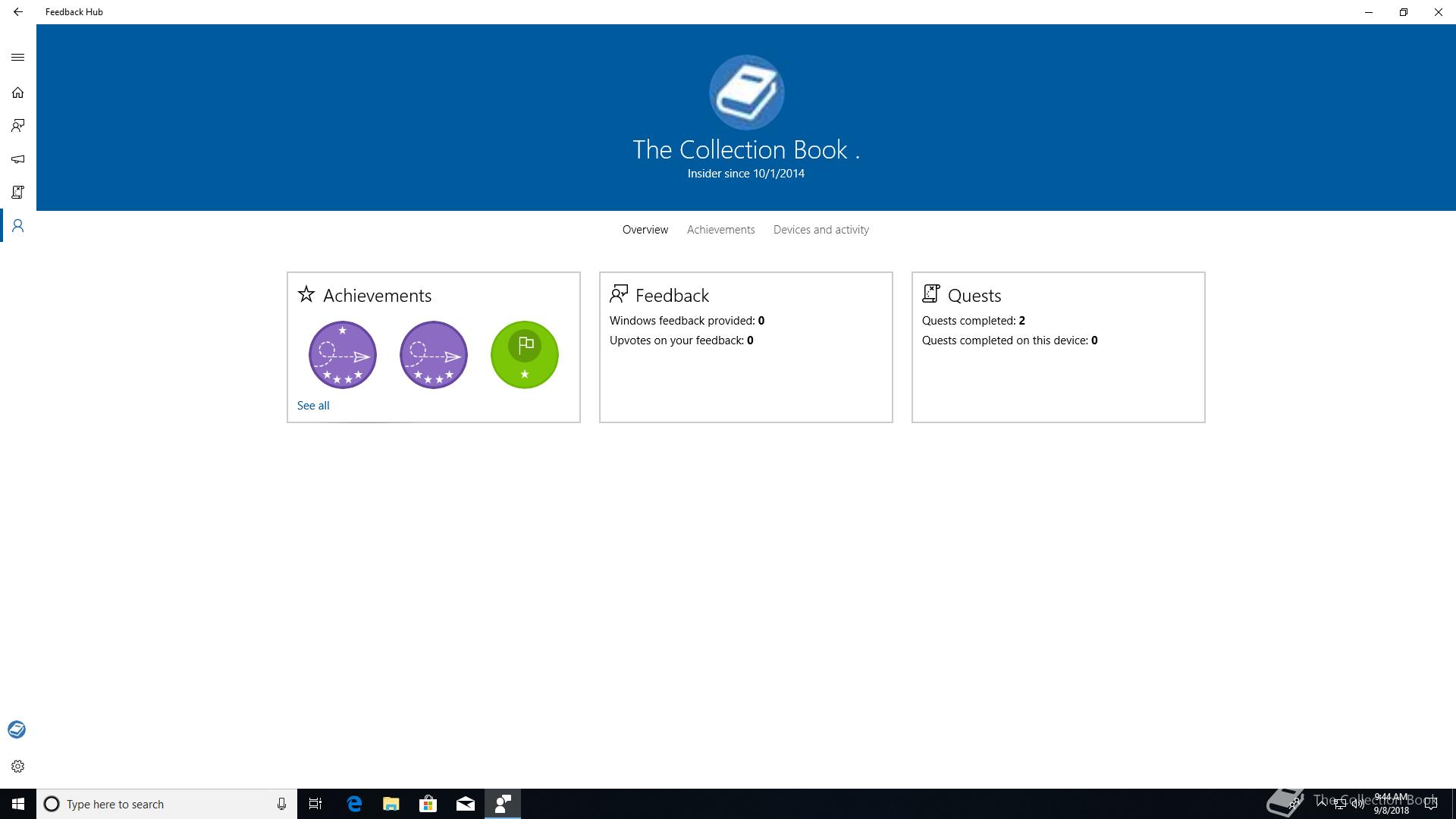Click 'The Collection Book .' profile name
This screenshot has width=1456, height=819.
pos(746,149)
